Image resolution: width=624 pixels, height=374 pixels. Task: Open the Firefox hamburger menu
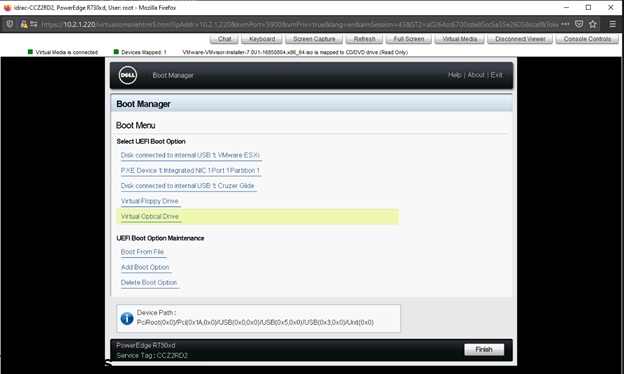613,24
